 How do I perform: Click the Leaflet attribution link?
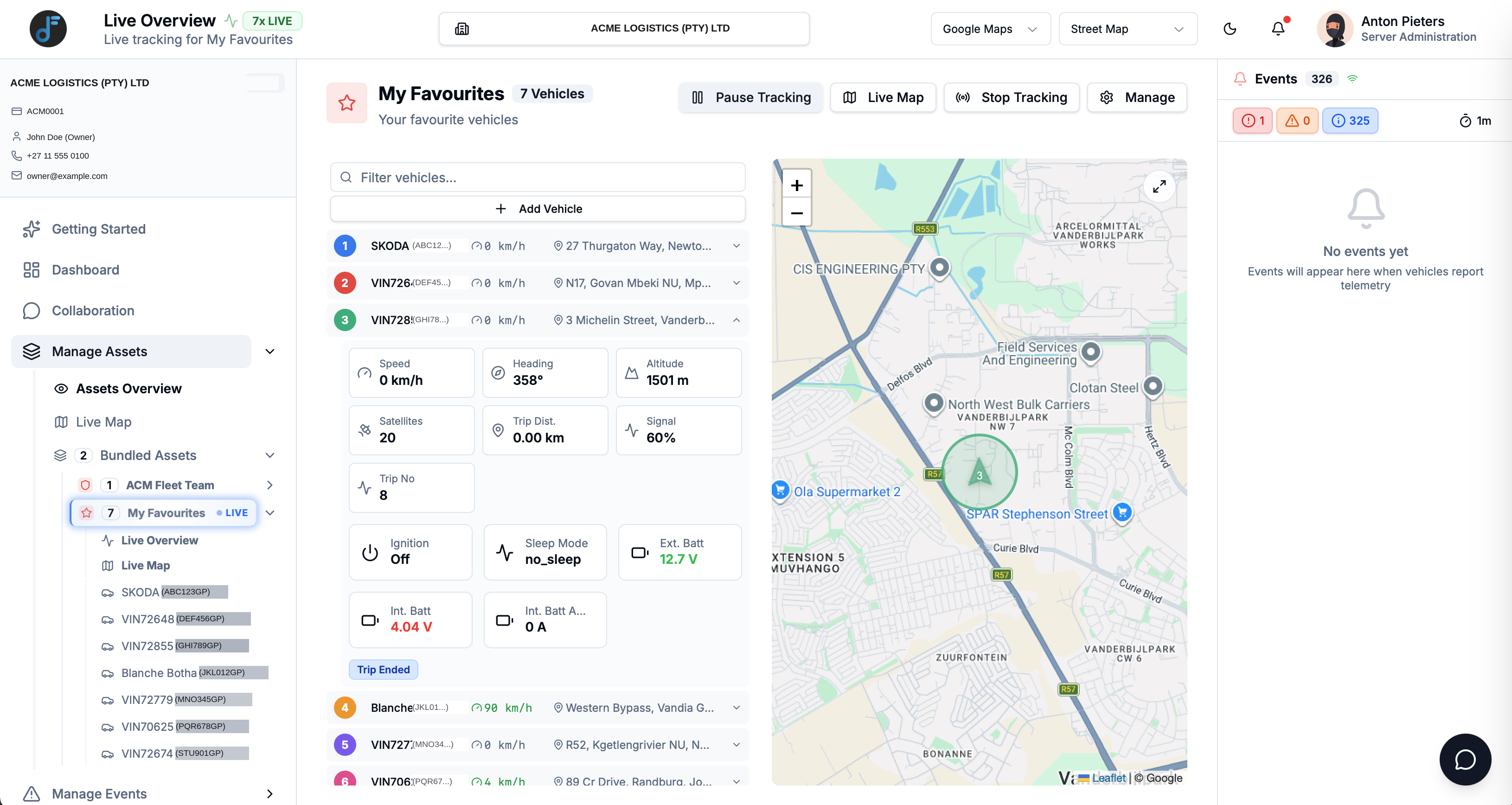click(1108, 778)
